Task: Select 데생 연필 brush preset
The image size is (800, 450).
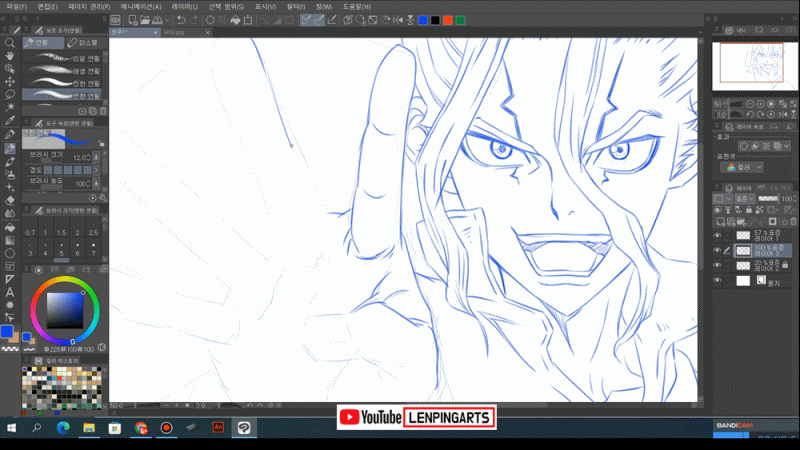Action: point(62,70)
